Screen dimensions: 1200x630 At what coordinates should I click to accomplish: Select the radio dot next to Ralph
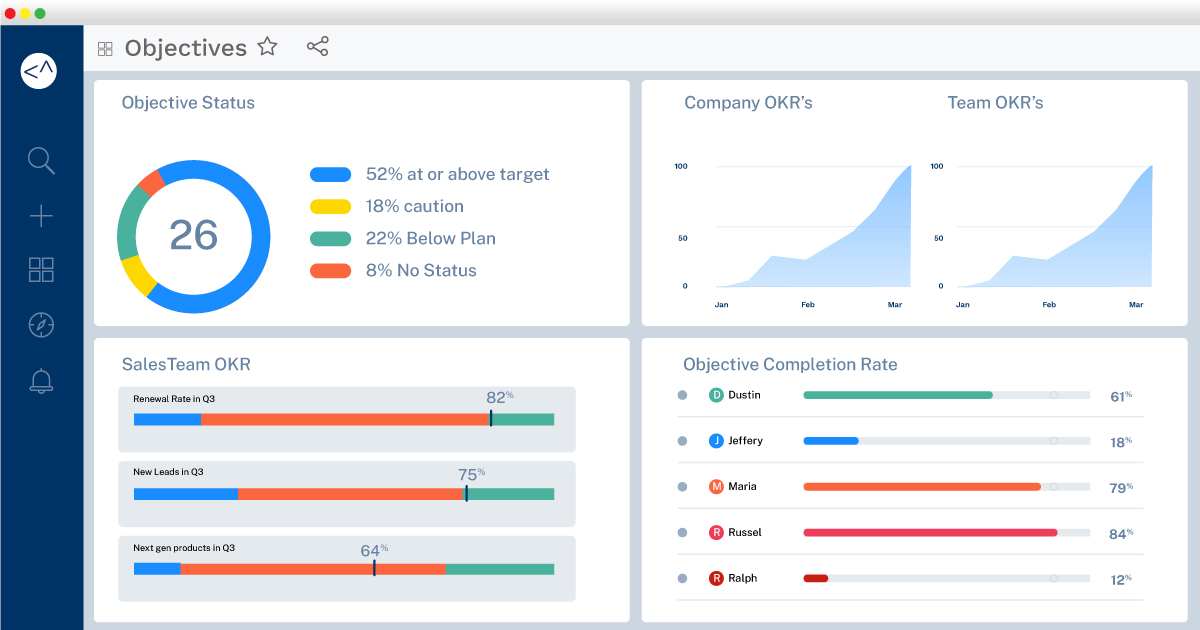click(x=682, y=578)
